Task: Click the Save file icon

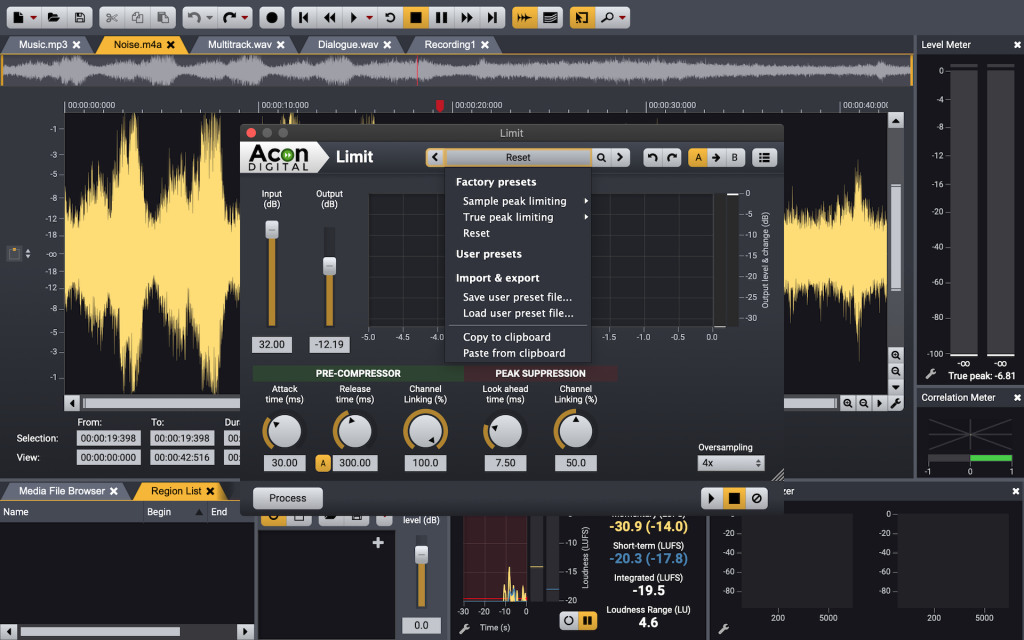Action: pyautogui.click(x=79, y=17)
